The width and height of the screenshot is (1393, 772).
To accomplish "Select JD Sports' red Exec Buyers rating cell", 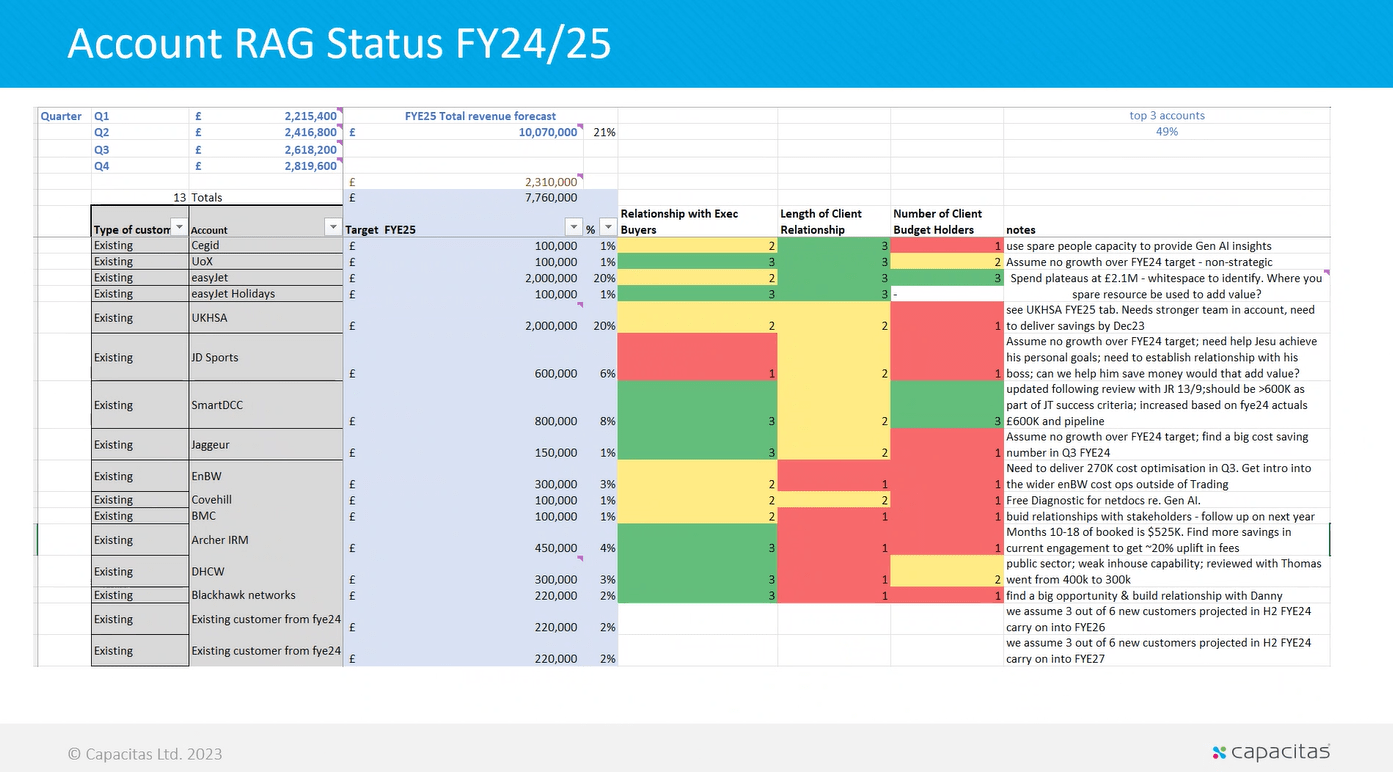I will click(x=698, y=357).
